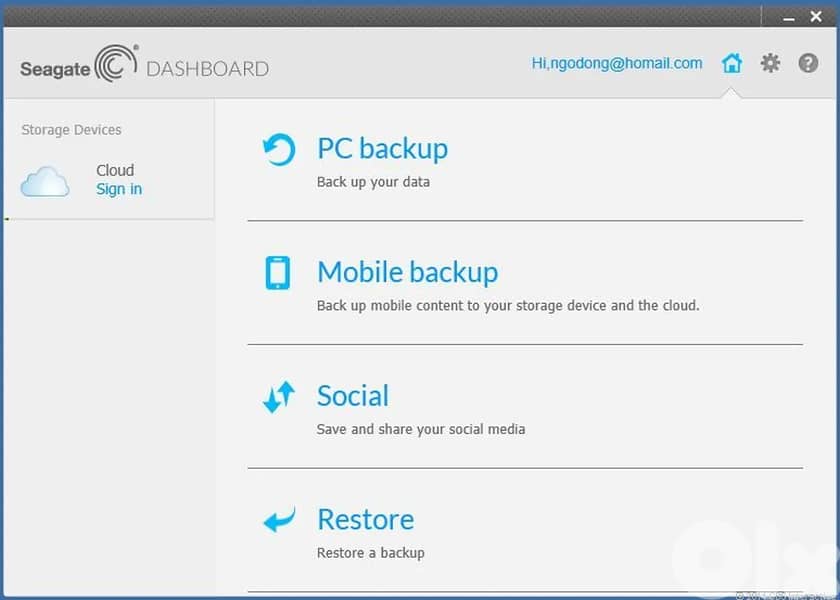Click the Storage Devices heading
The image size is (840, 600).
pos(71,130)
